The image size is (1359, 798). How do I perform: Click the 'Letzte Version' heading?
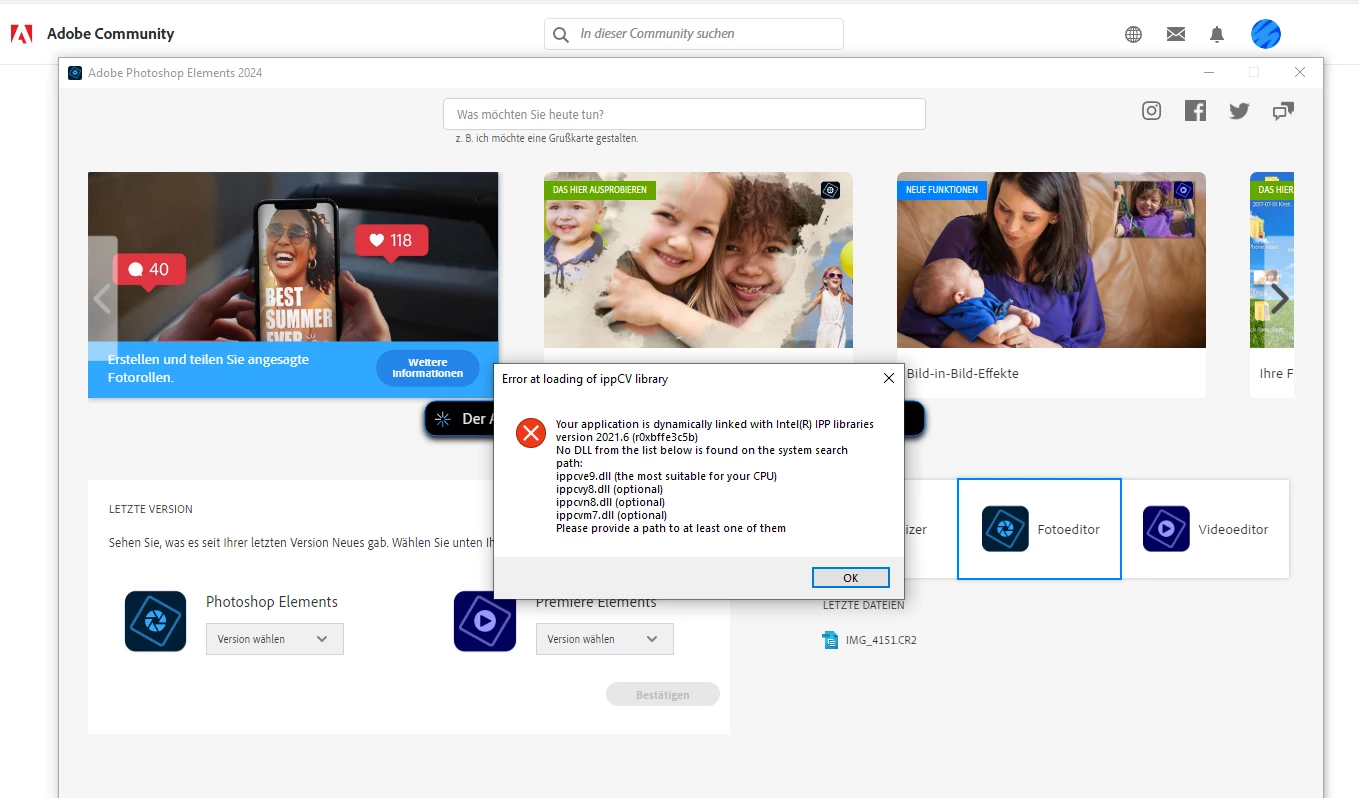coord(151,509)
